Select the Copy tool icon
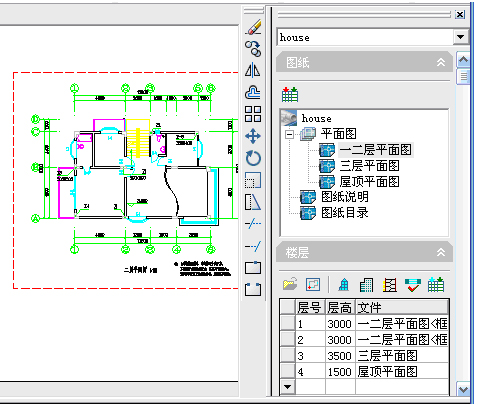Screen dimensions: 478x405 pyautogui.click(x=253, y=48)
